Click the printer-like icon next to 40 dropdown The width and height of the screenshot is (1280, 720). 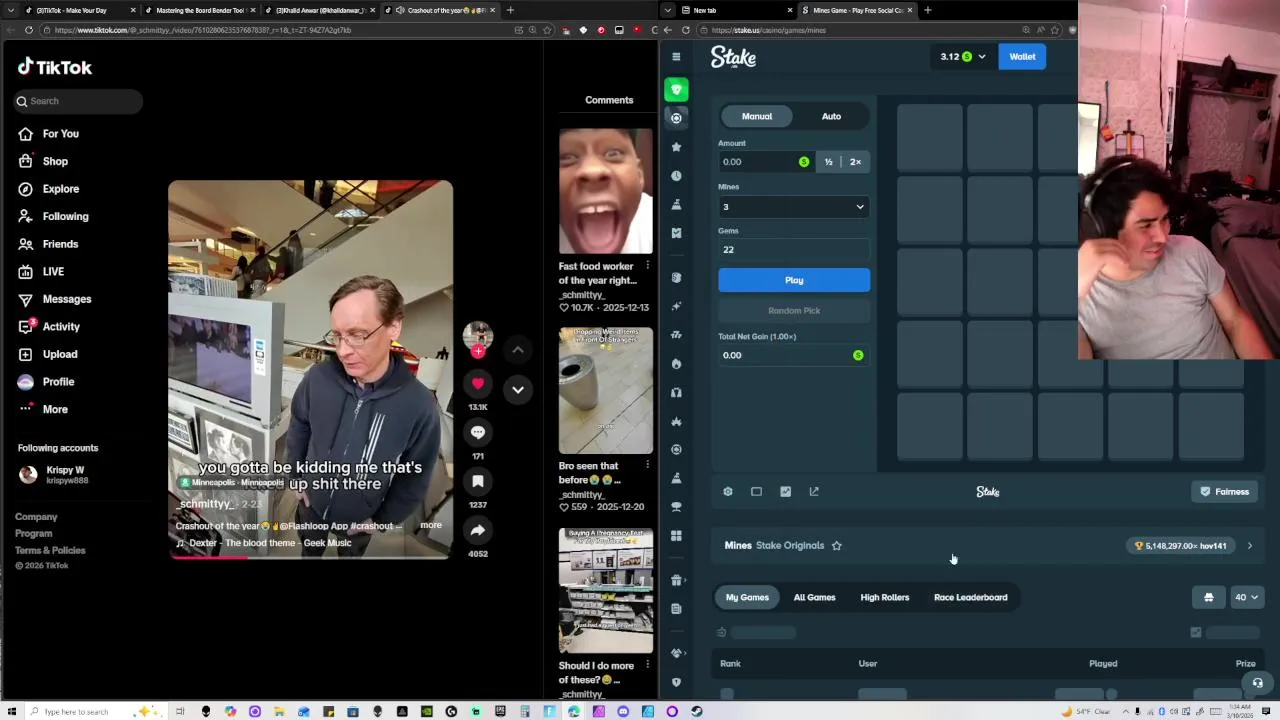pos(1208,597)
